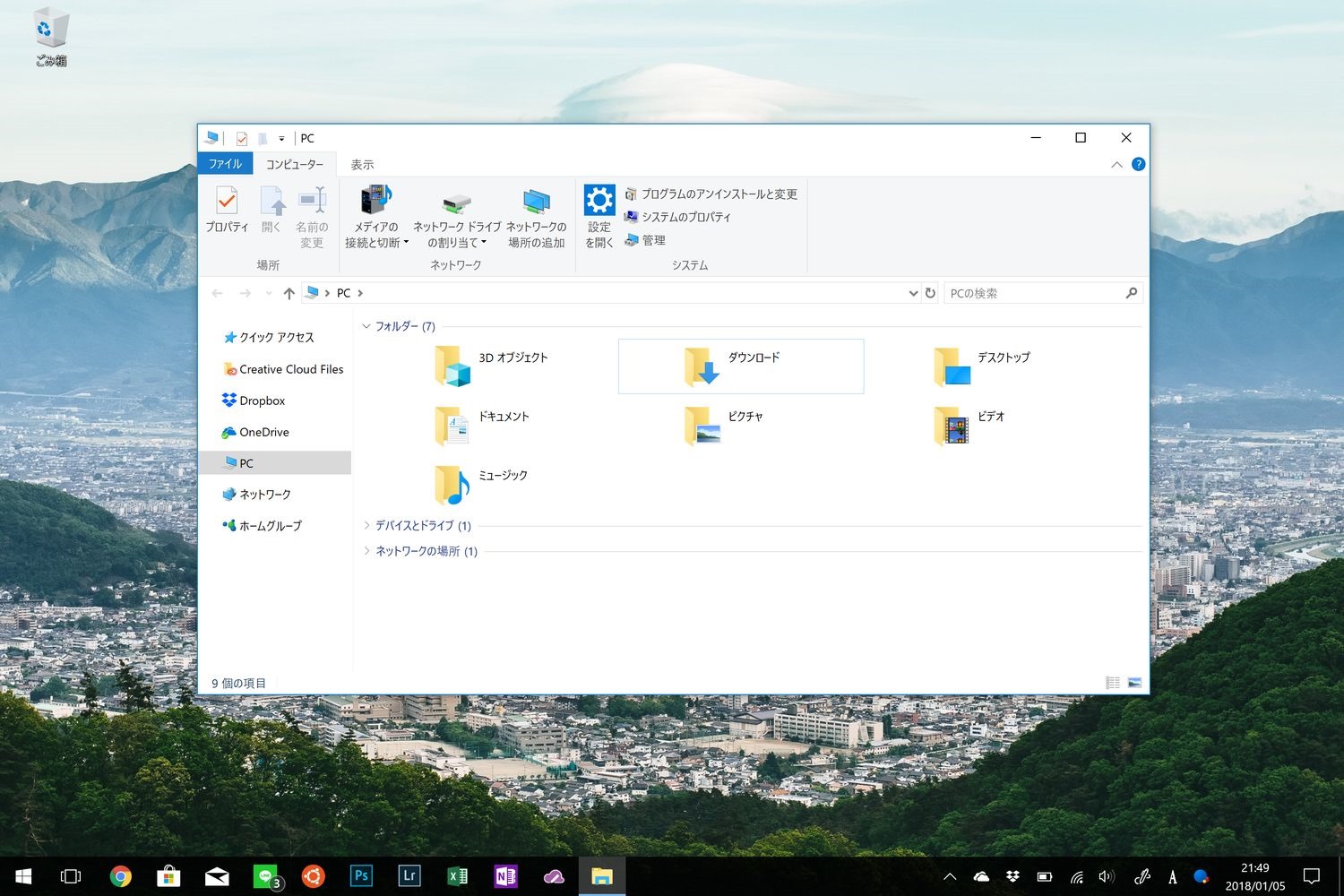Open Excel from the taskbar

pyautogui.click(x=458, y=876)
